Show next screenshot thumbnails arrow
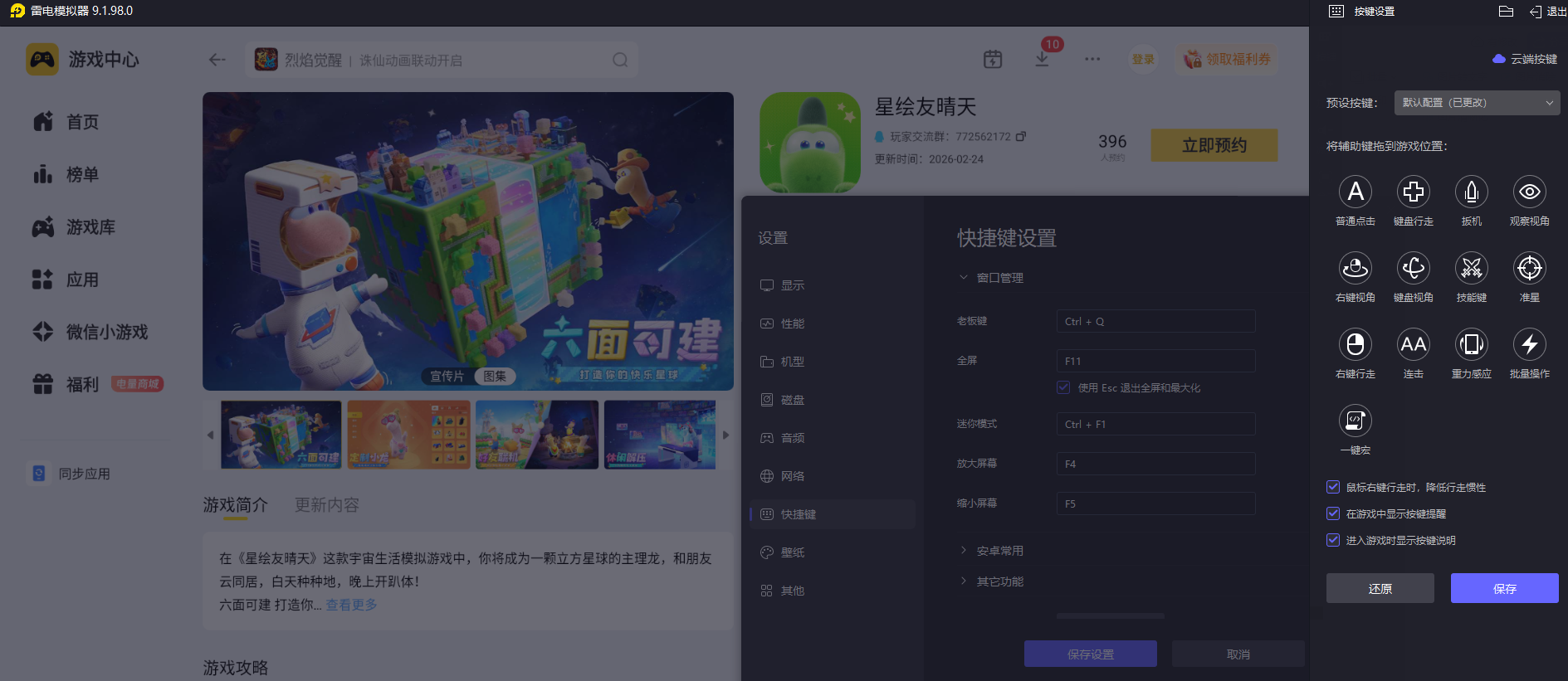The image size is (1568, 681). tap(726, 435)
